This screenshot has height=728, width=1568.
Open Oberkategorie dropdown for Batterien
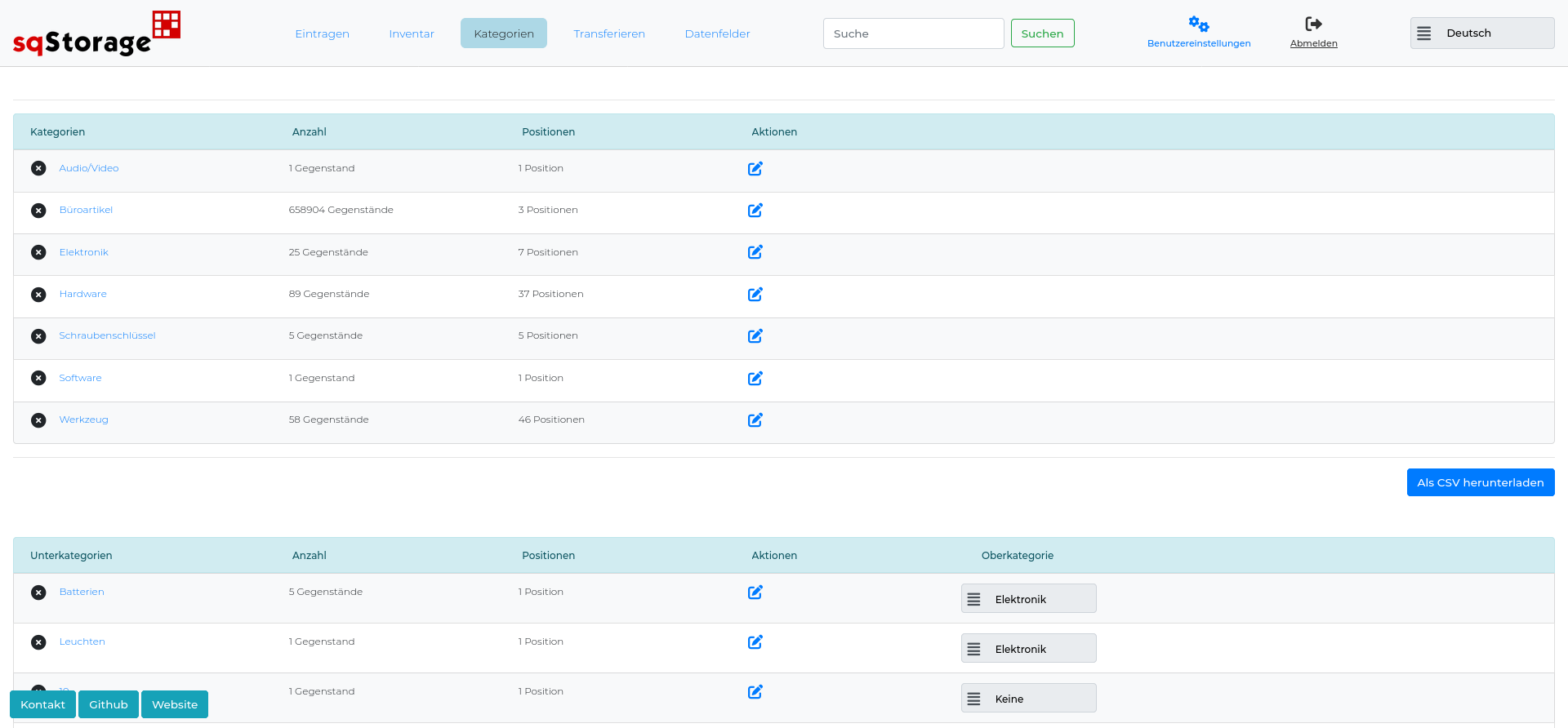[x=1028, y=599]
